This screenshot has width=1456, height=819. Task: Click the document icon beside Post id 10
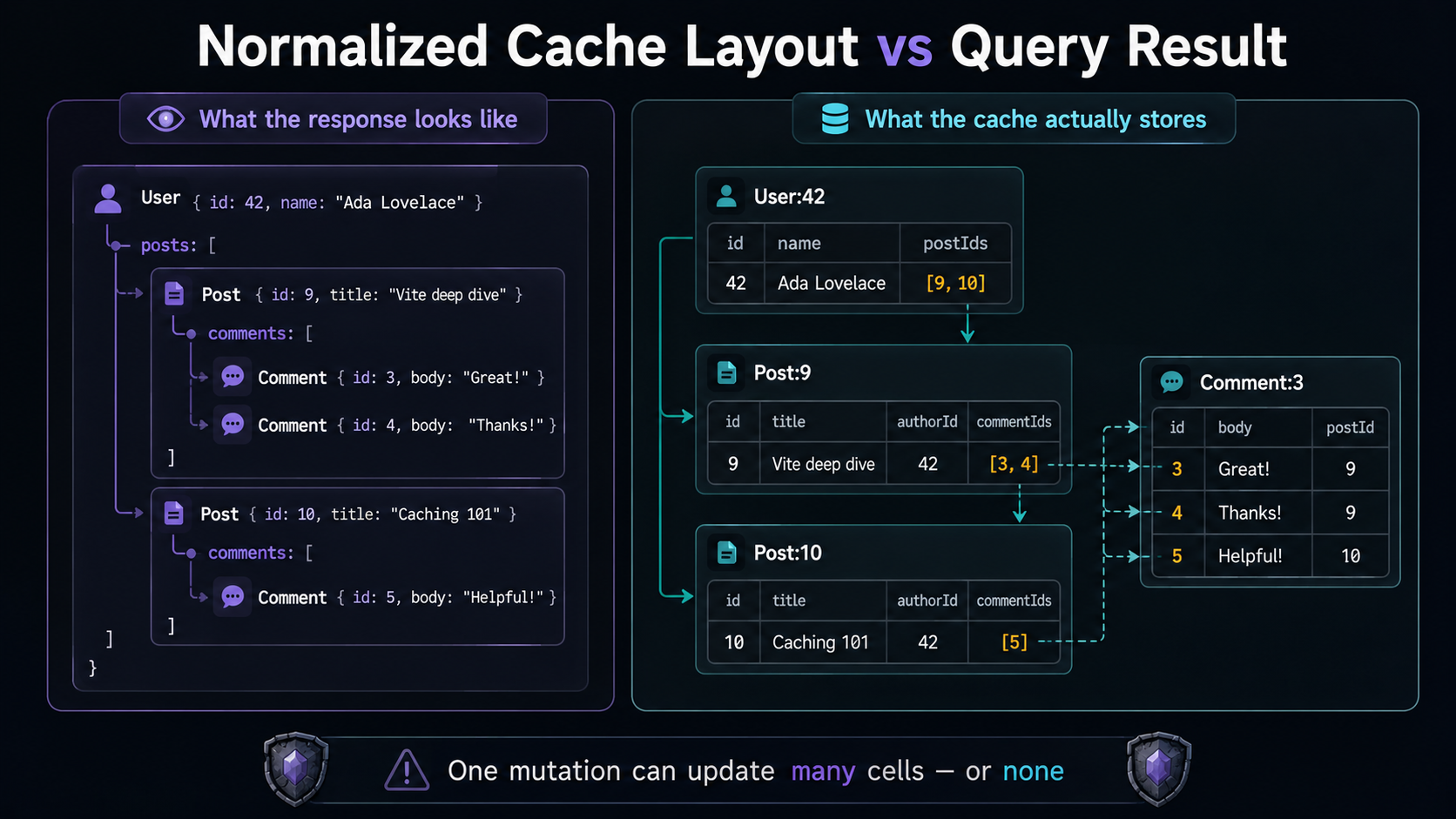coord(174,514)
